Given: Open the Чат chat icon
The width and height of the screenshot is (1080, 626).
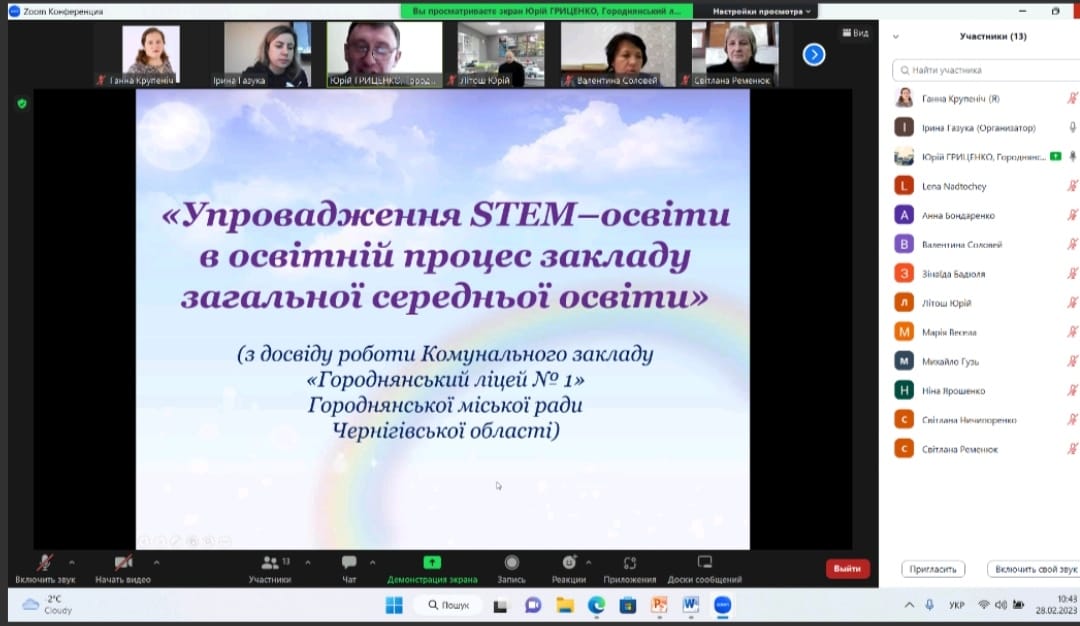Looking at the screenshot, I should coord(349,563).
